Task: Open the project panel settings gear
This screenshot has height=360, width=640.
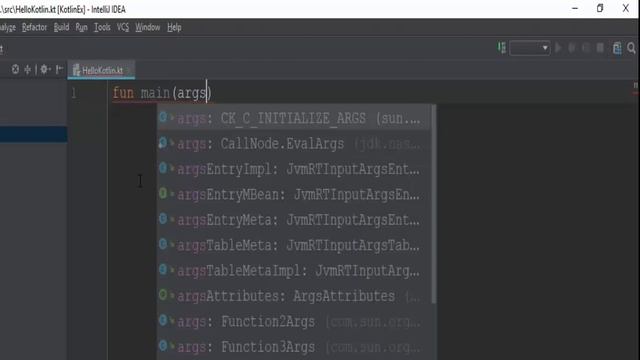Action: coord(44,69)
